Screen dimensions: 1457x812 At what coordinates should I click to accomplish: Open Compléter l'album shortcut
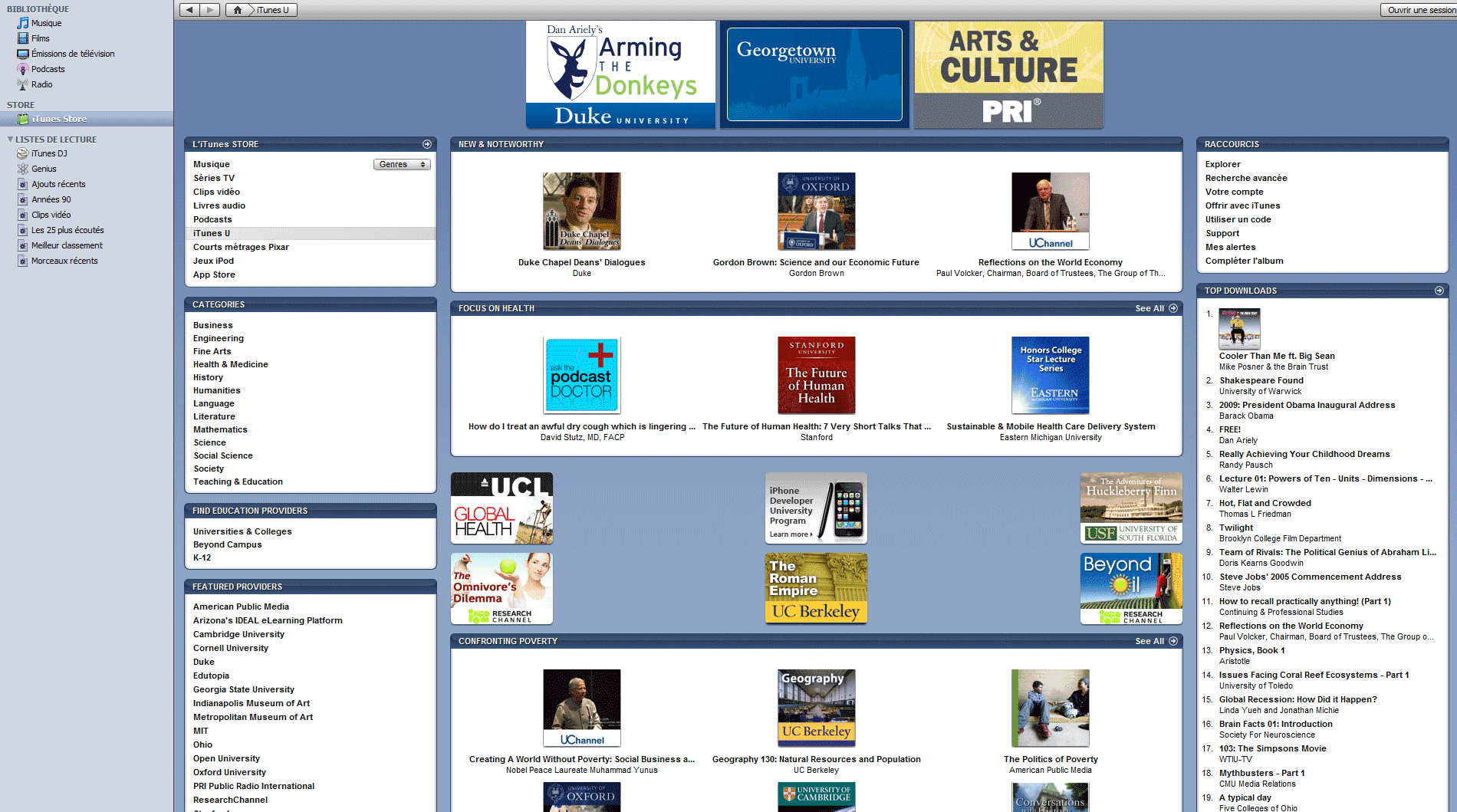(1244, 261)
